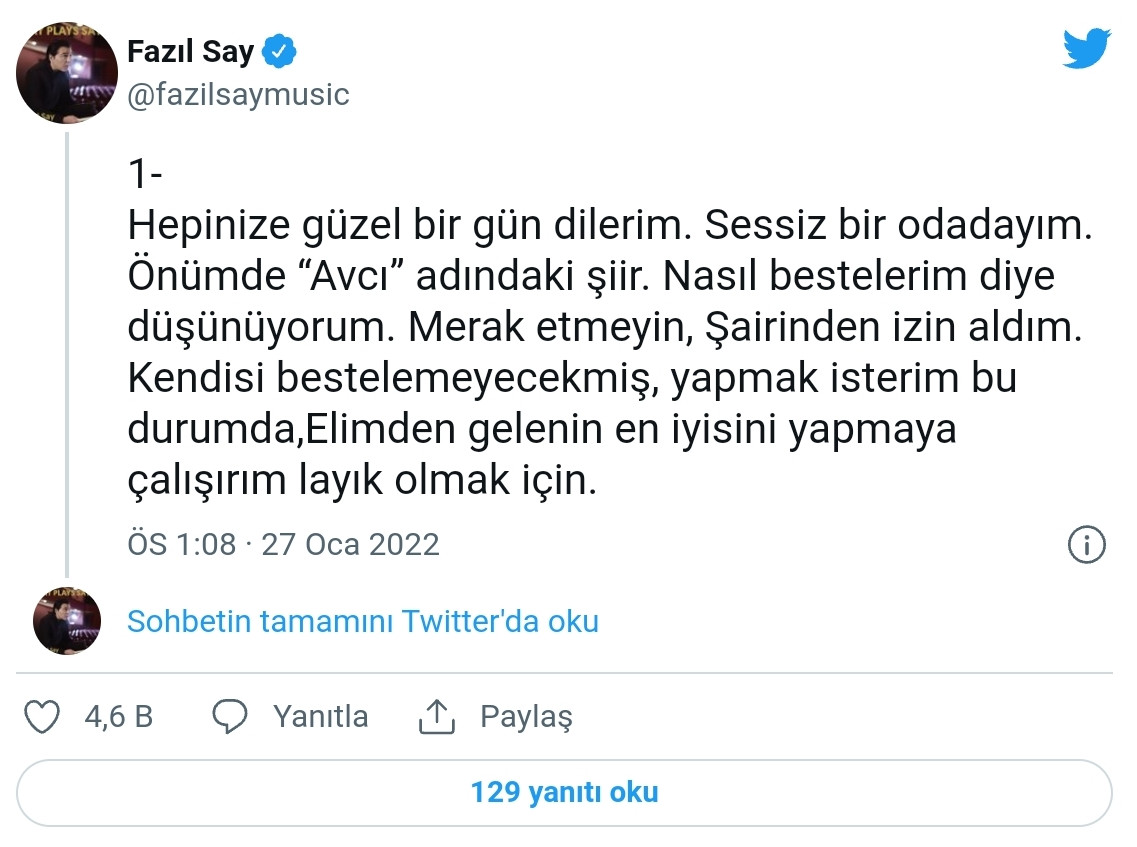Click the @fazilsaymusic handle
1137x847 pixels.
click(x=237, y=95)
